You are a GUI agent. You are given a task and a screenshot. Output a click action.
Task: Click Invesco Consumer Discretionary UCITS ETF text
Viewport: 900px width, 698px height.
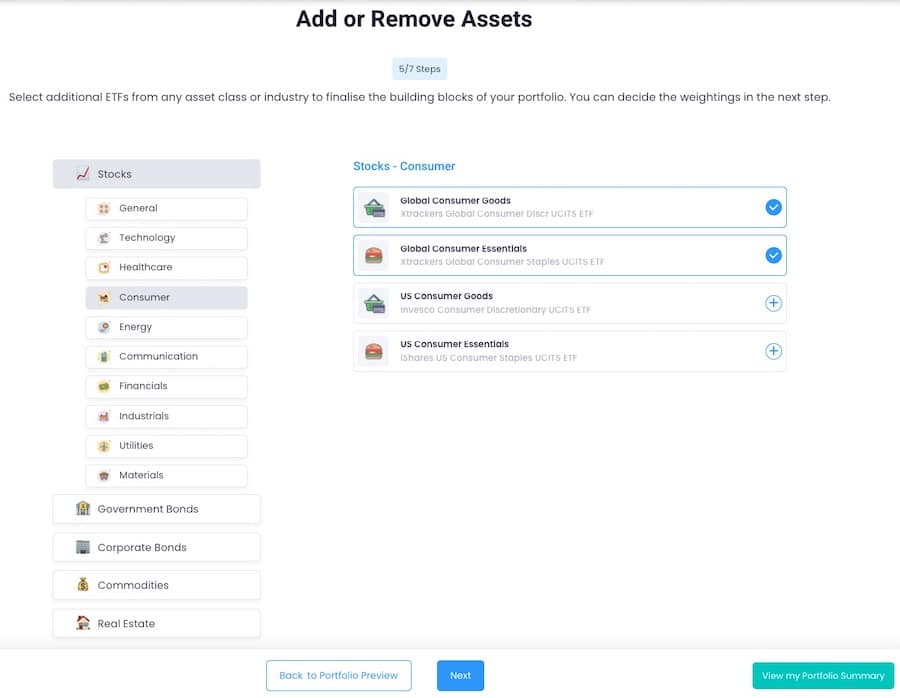(495, 310)
